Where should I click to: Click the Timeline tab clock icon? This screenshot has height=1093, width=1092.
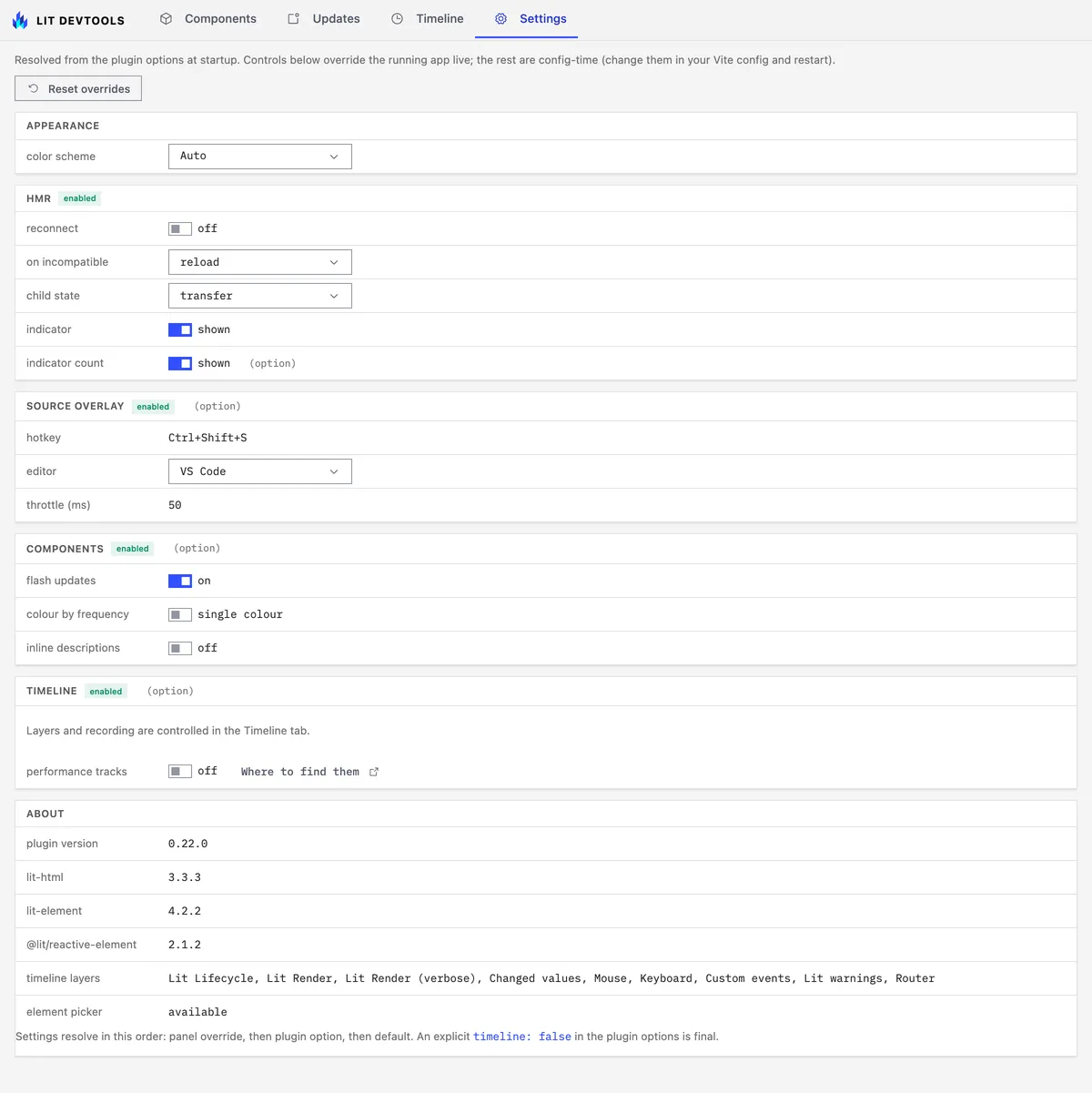pyautogui.click(x=398, y=18)
